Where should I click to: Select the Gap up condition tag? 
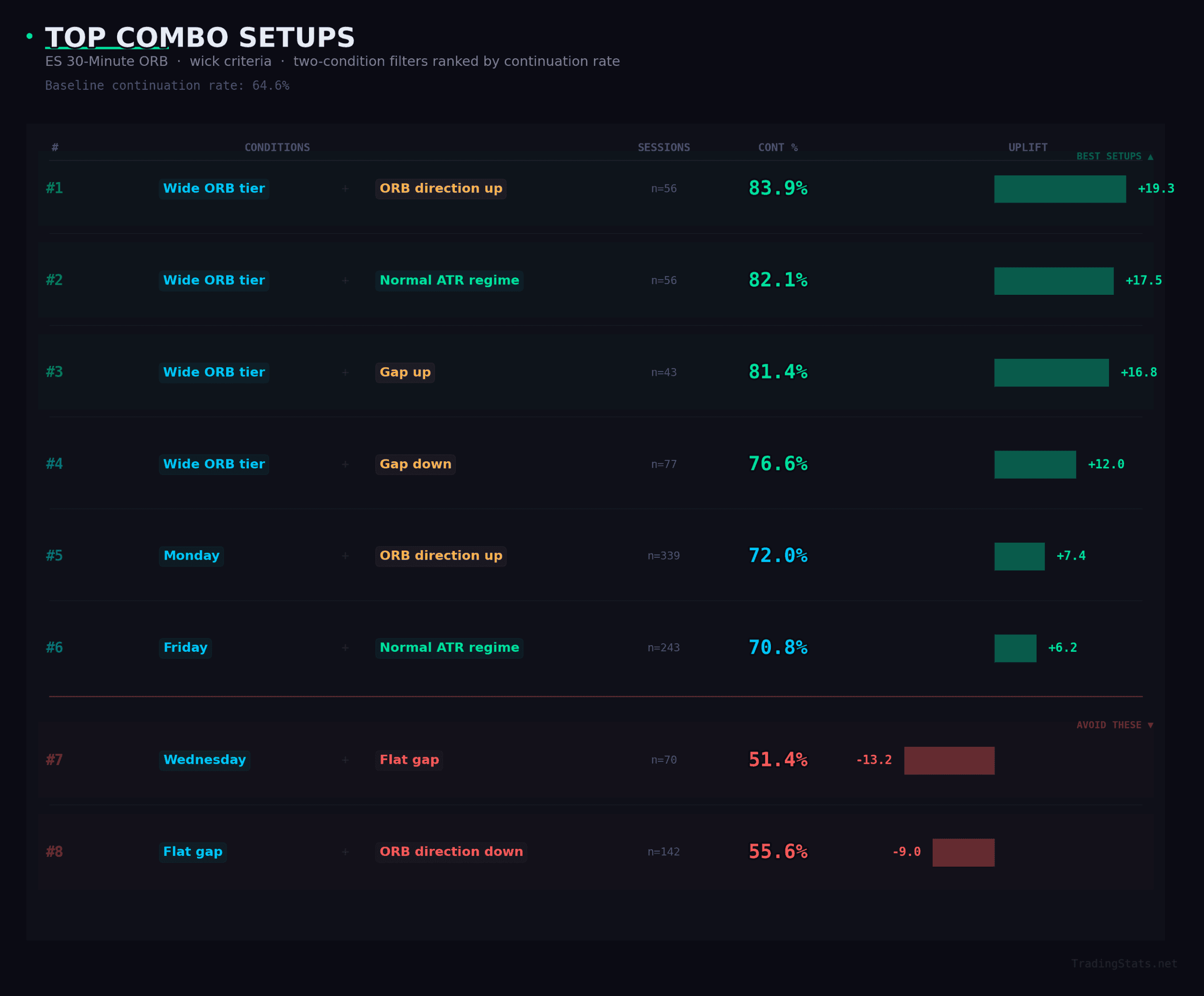coord(405,373)
